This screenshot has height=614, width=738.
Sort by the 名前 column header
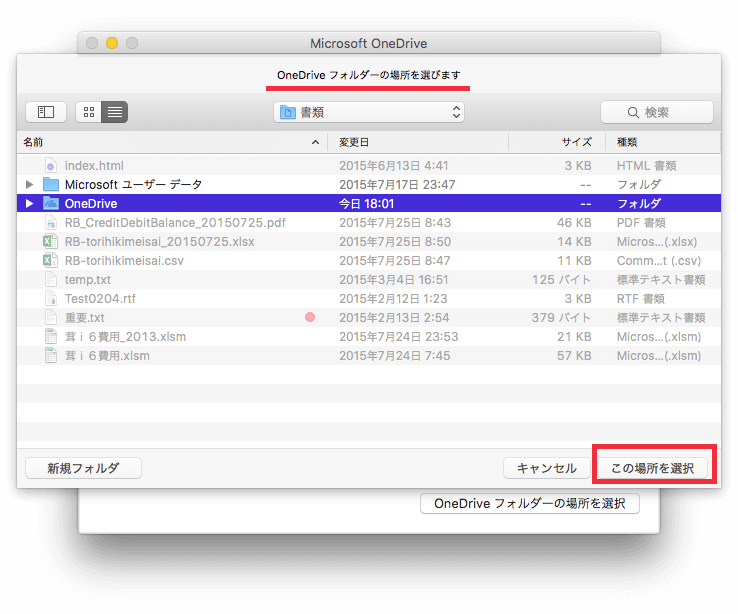tap(33, 142)
